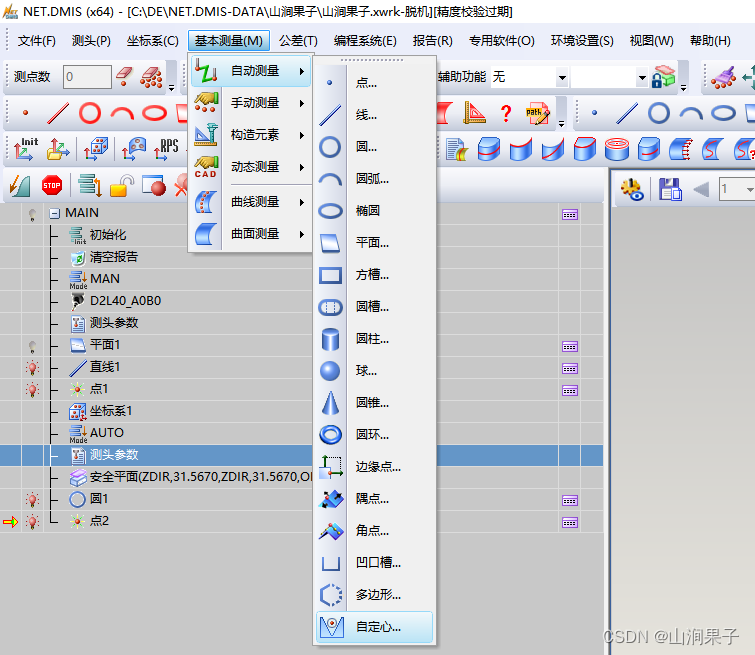This screenshot has width=755, height=655.
Task: Click the all-points eraser icon
Action: pos(151,77)
